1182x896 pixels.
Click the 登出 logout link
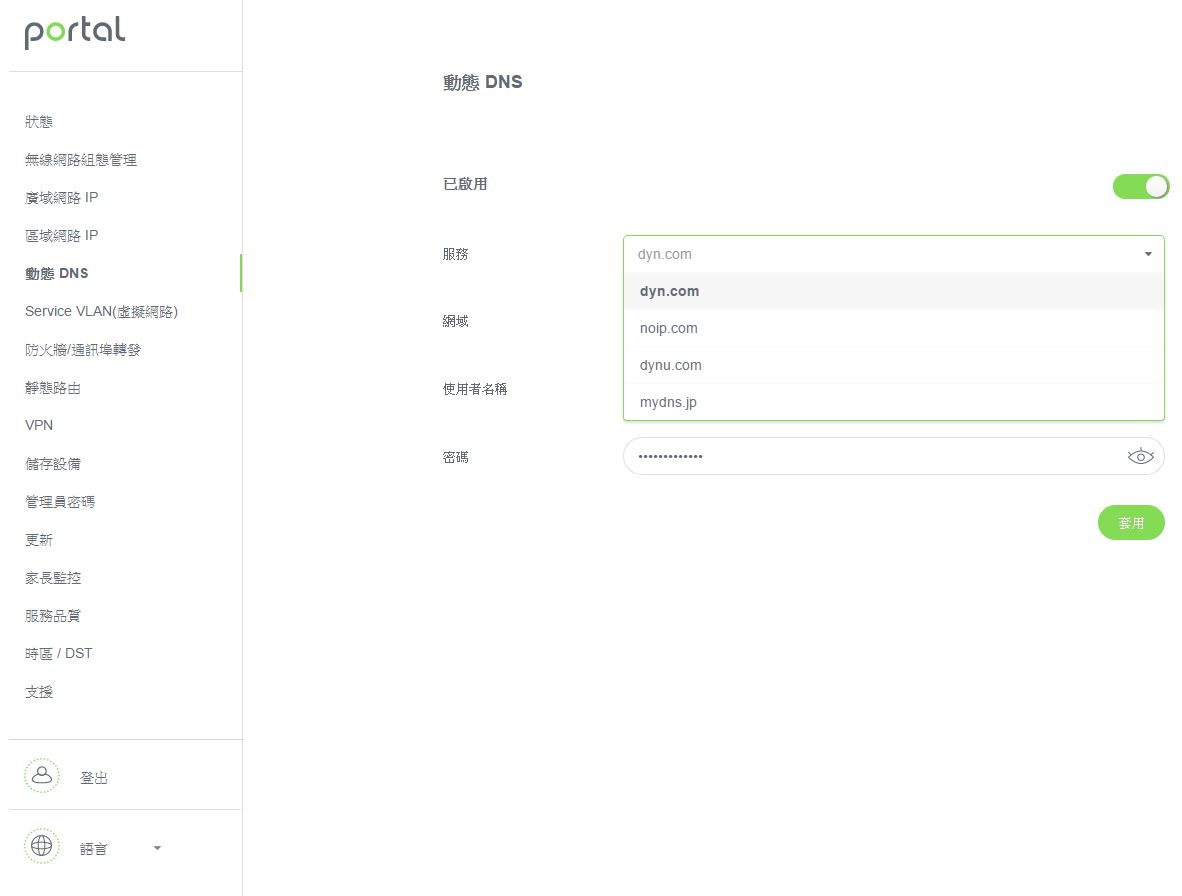(x=93, y=778)
